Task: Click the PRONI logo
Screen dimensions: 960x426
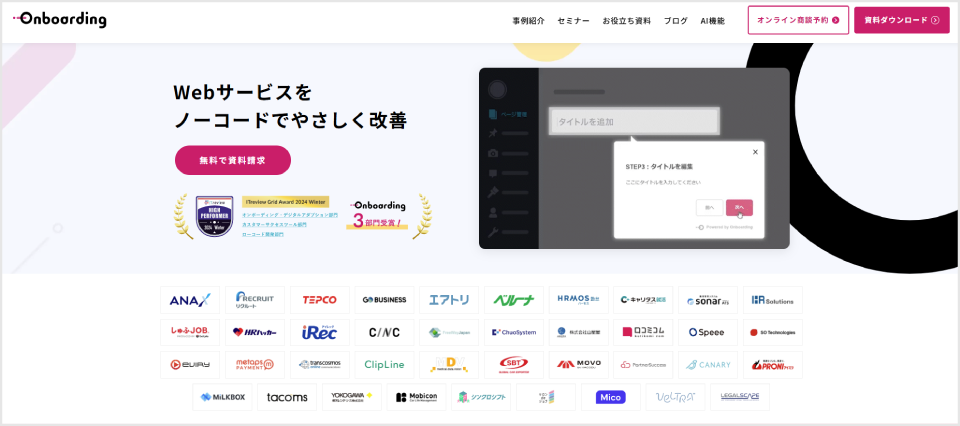Action: click(773, 365)
